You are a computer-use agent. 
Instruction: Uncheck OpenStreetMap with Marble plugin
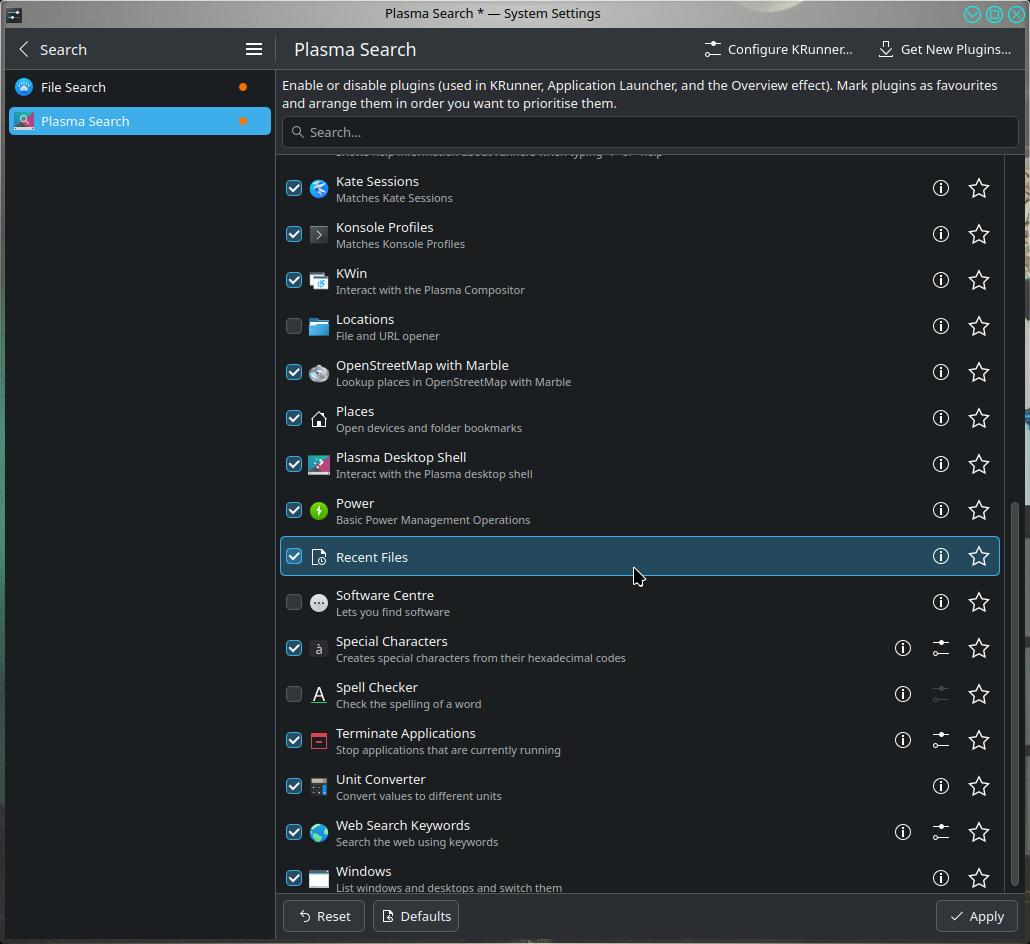pyautogui.click(x=294, y=372)
